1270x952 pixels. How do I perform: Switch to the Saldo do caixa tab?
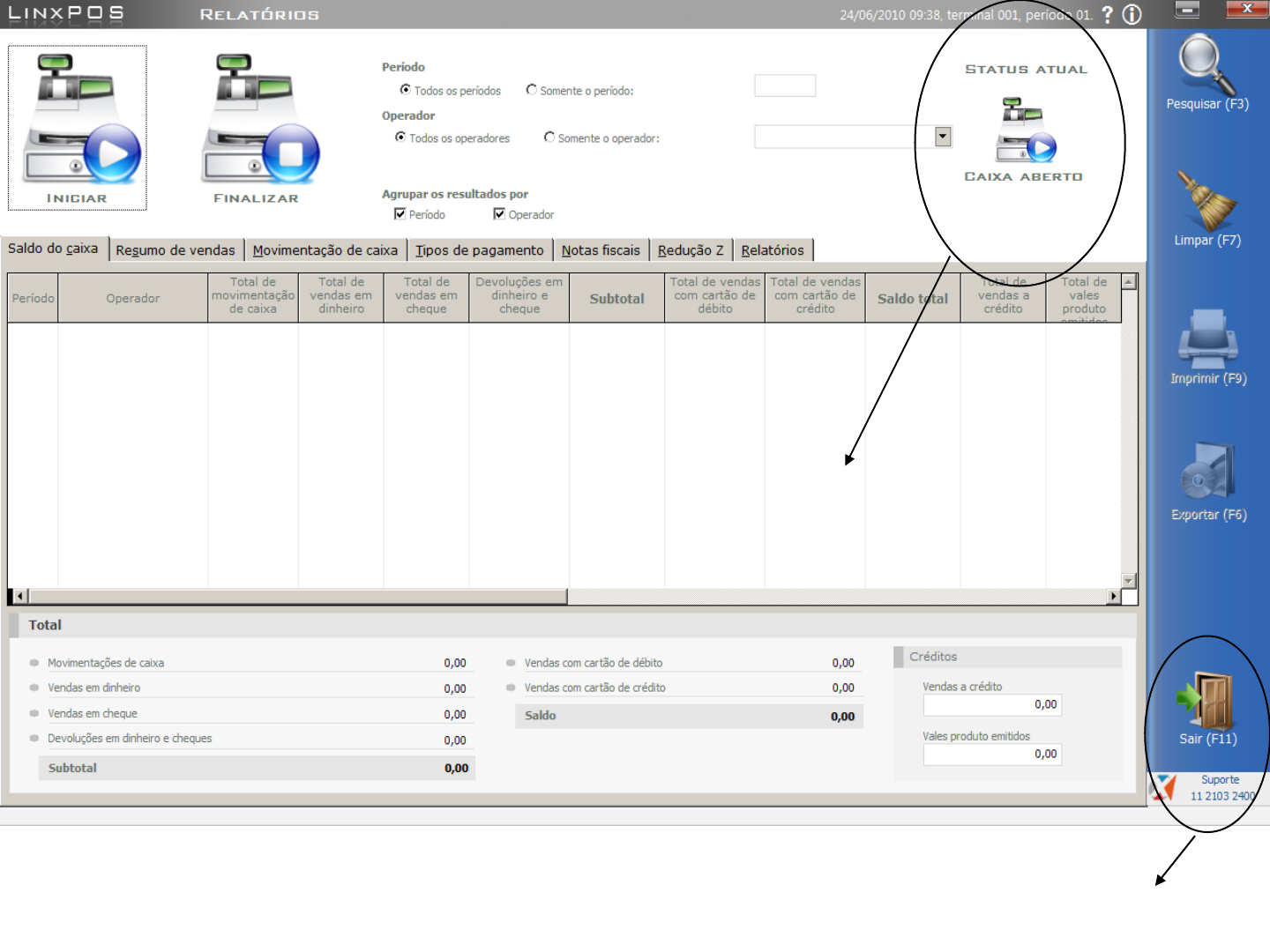(x=53, y=249)
